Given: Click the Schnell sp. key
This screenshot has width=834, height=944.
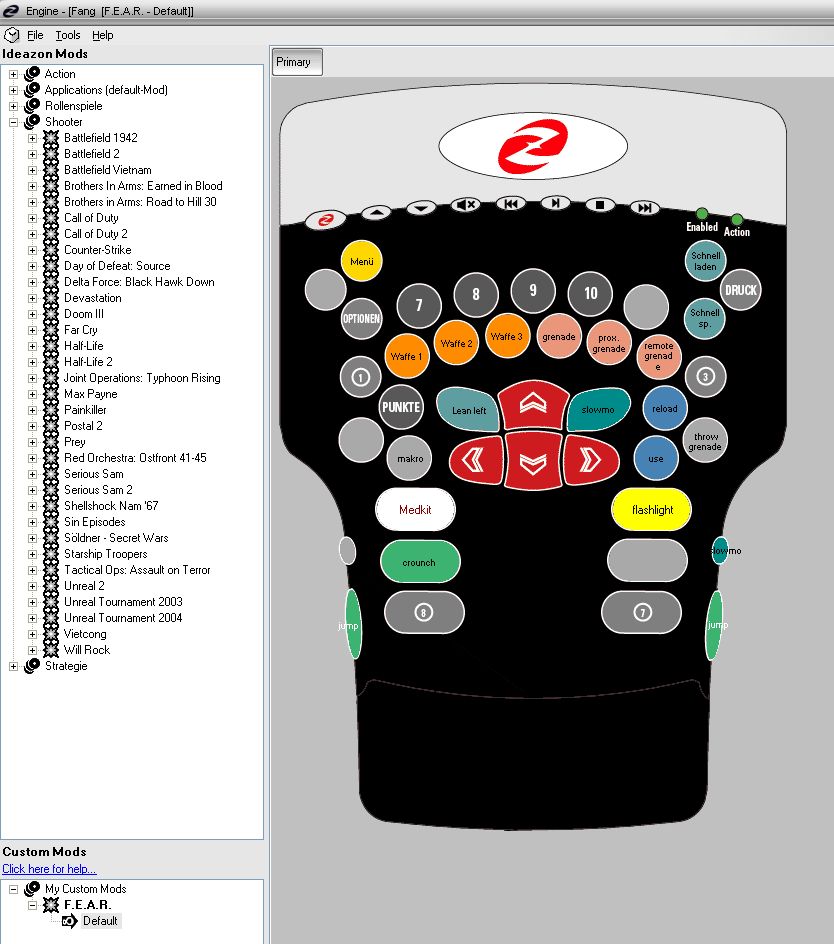Looking at the screenshot, I should 705,318.
